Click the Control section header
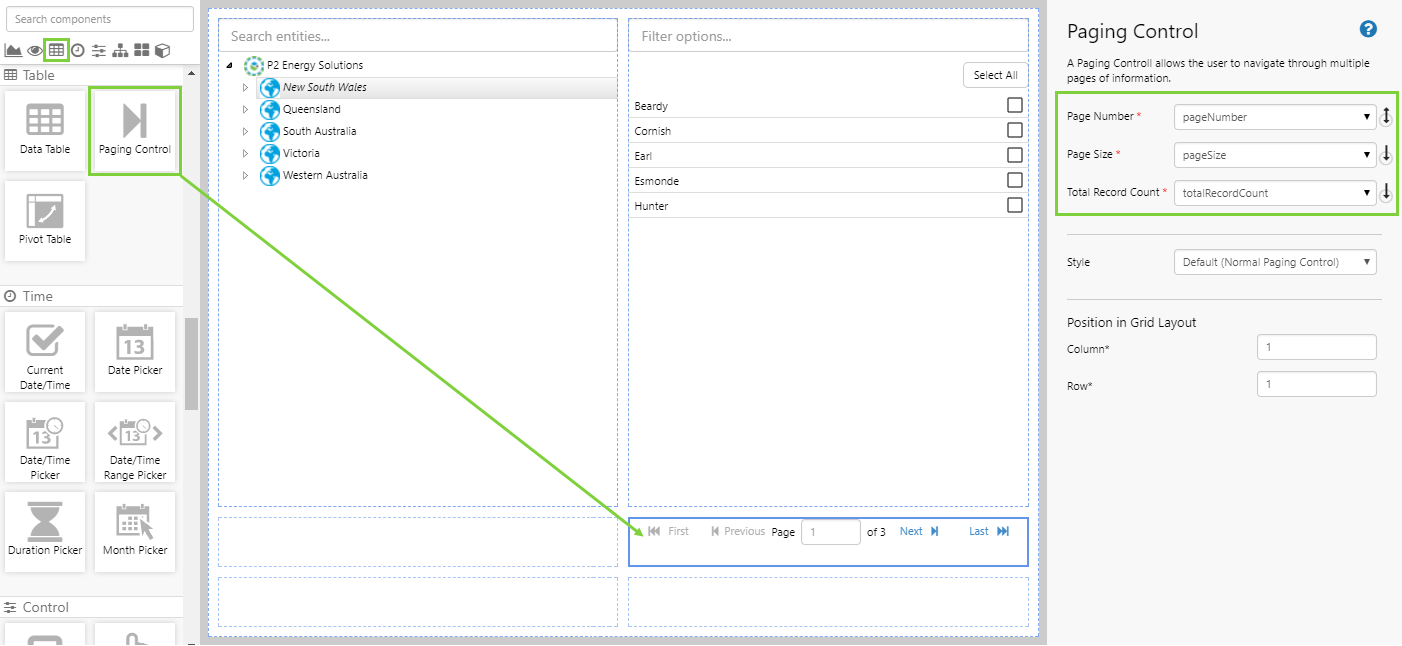Image resolution: width=1402 pixels, height=646 pixels. coord(92,607)
